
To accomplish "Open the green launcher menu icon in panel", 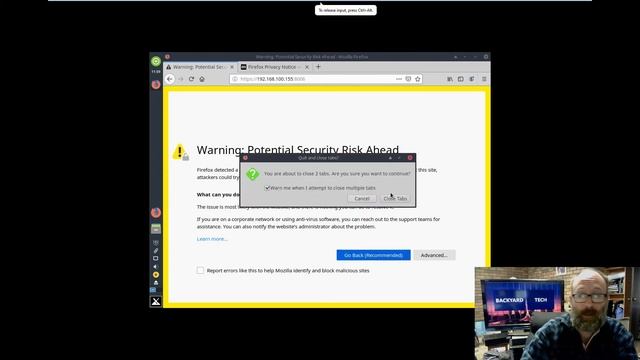I will [x=156, y=61].
